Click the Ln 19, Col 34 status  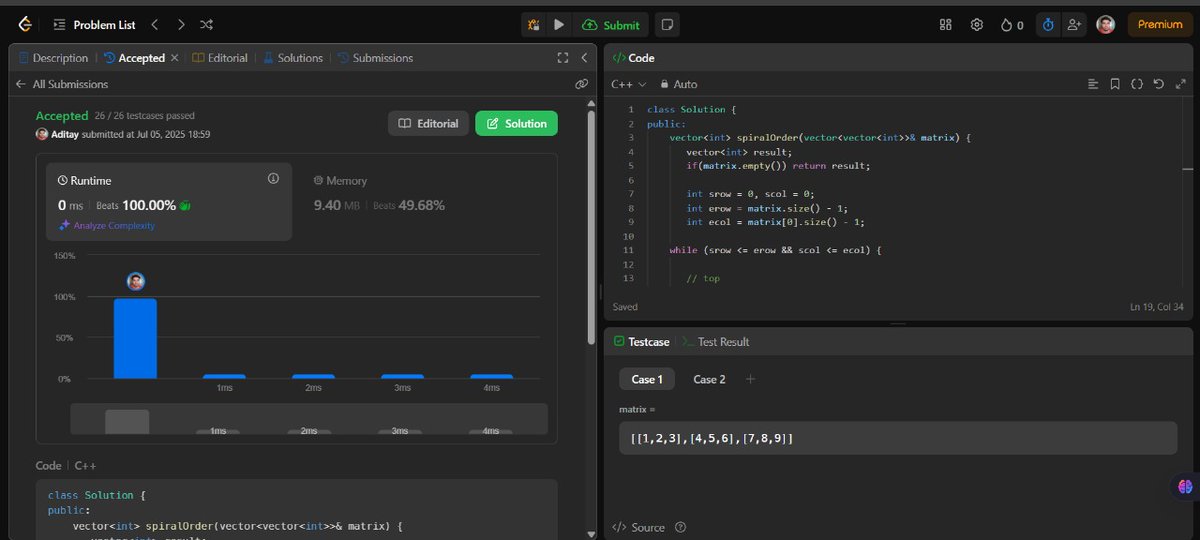pos(1156,307)
